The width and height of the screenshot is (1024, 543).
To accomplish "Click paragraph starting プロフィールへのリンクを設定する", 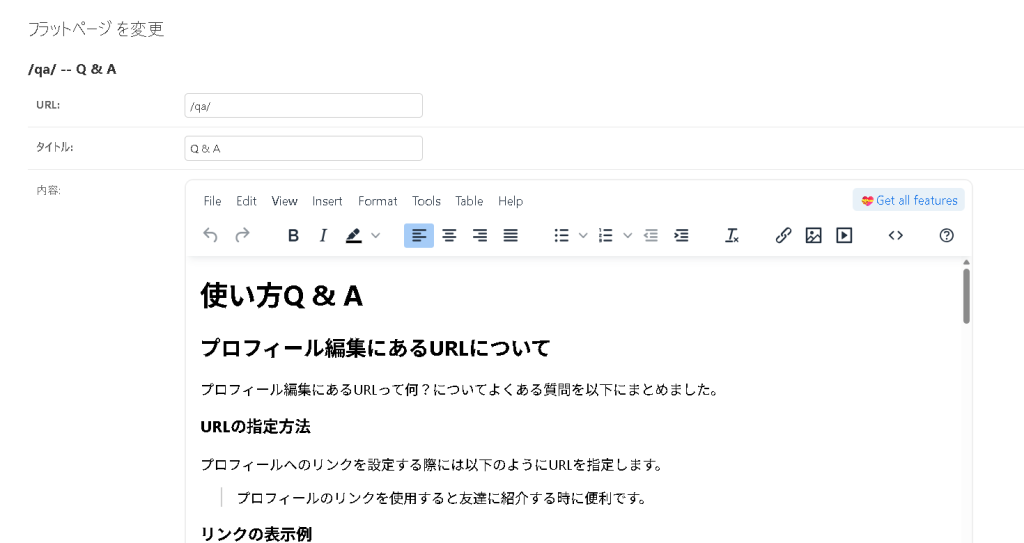I will (x=432, y=465).
